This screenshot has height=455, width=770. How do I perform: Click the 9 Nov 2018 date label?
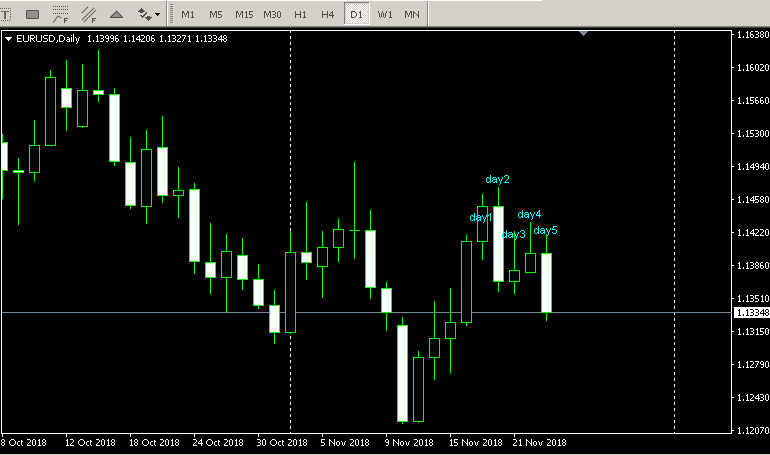[409, 443]
